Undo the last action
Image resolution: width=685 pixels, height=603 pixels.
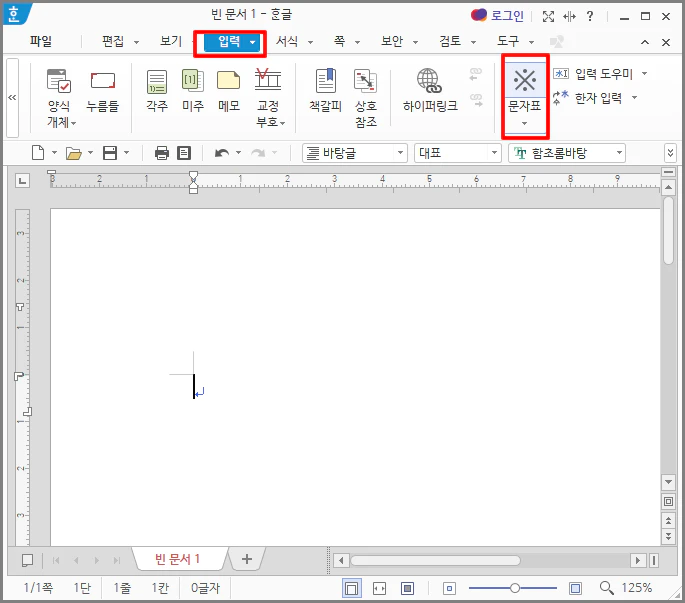[x=222, y=153]
